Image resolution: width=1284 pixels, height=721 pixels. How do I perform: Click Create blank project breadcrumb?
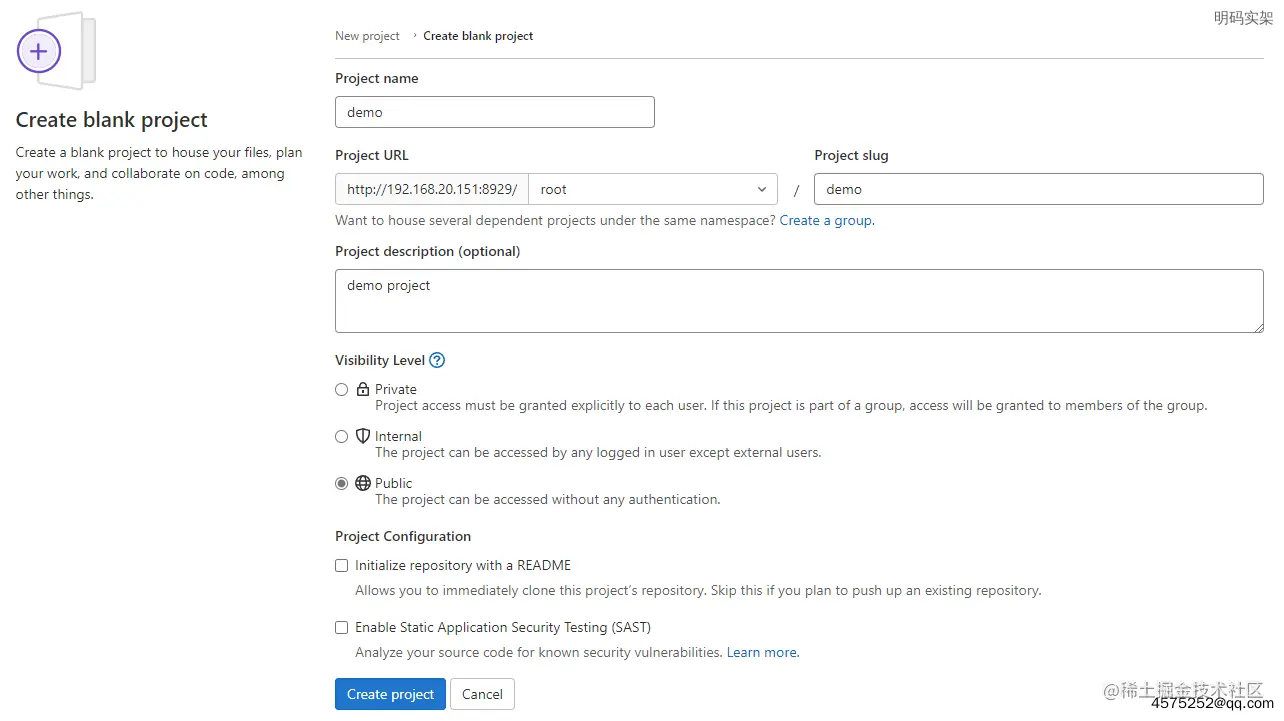(478, 36)
